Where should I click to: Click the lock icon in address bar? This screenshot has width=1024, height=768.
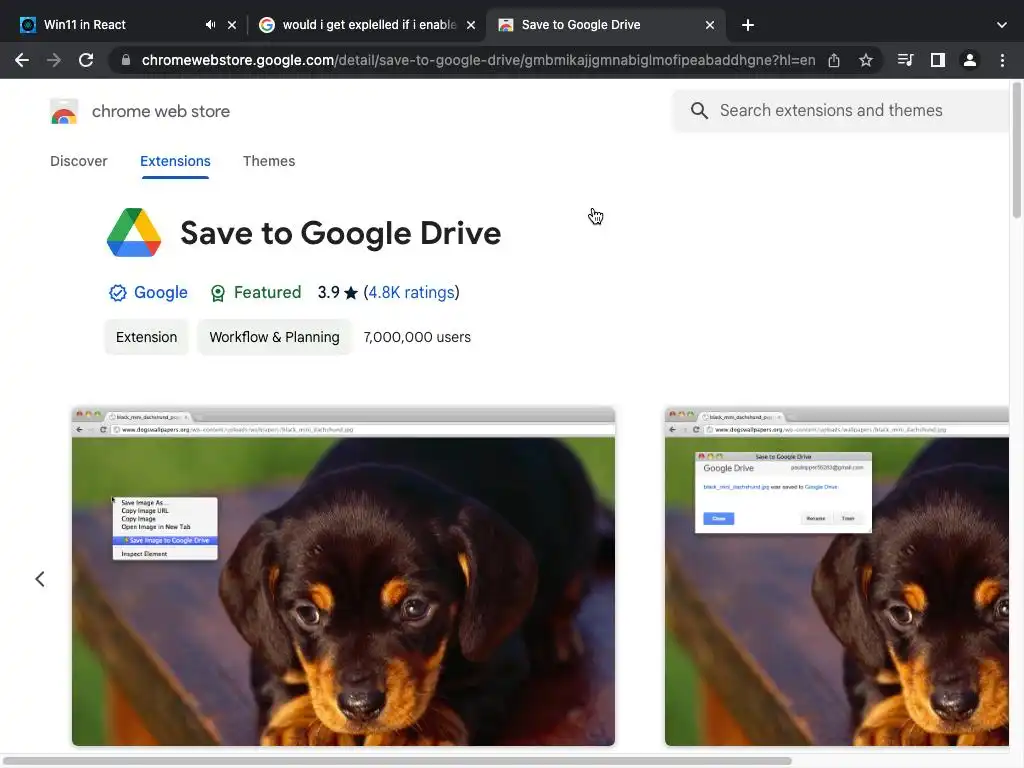[126, 60]
